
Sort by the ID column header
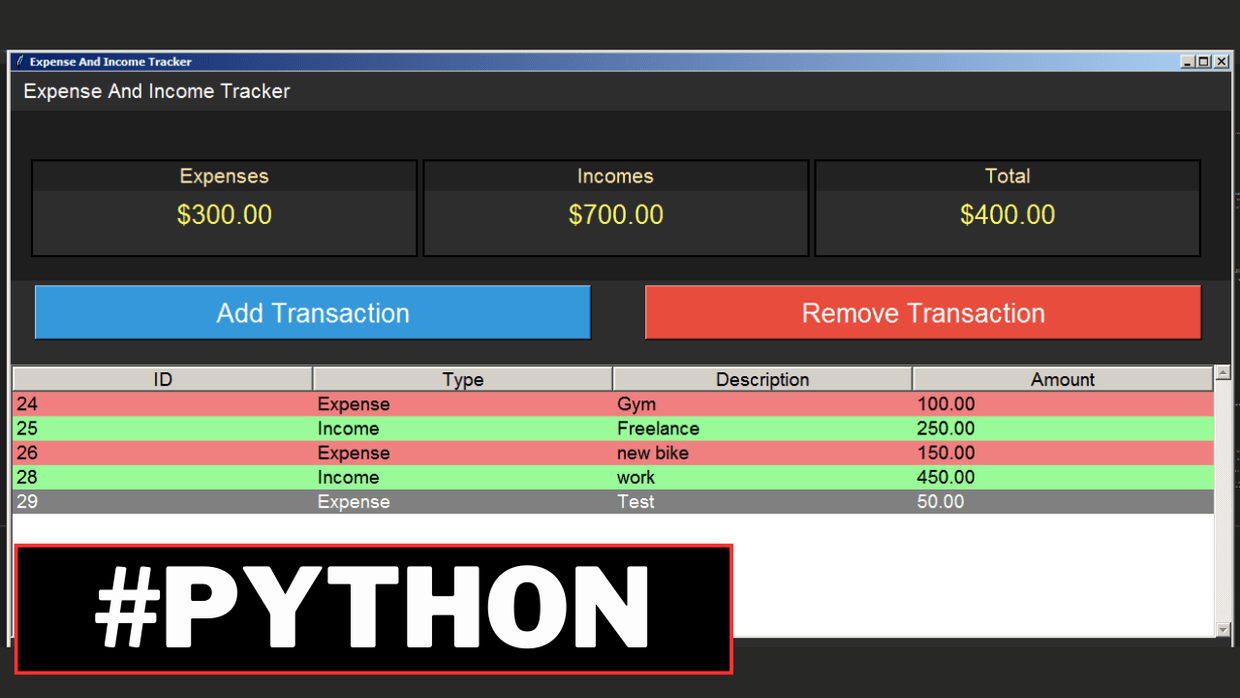[162, 378]
